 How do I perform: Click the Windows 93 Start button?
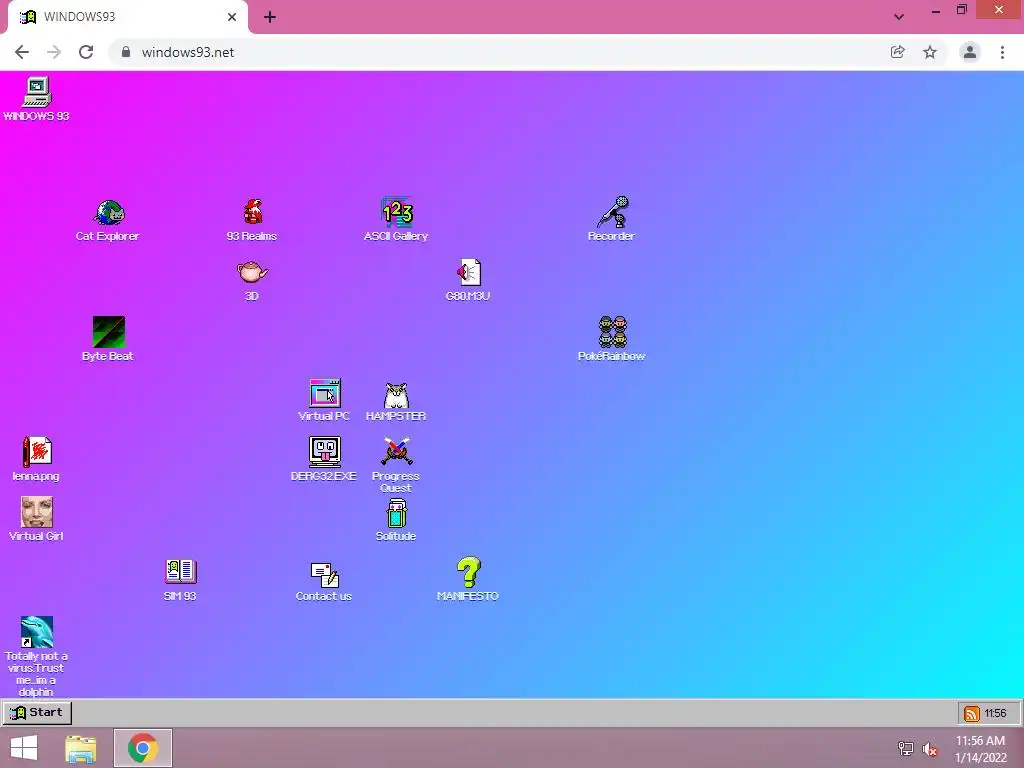(x=37, y=712)
